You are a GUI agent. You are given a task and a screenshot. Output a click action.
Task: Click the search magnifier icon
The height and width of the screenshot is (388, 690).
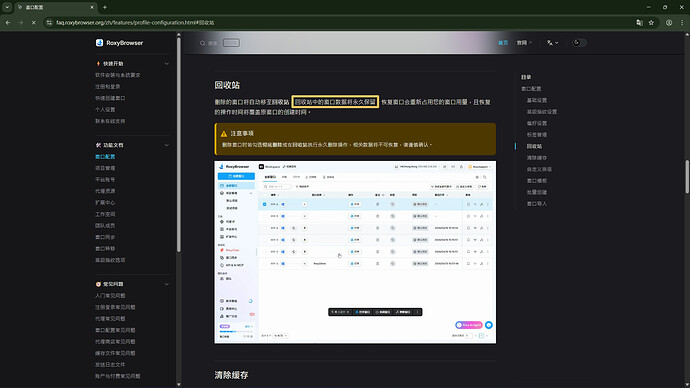coord(202,43)
